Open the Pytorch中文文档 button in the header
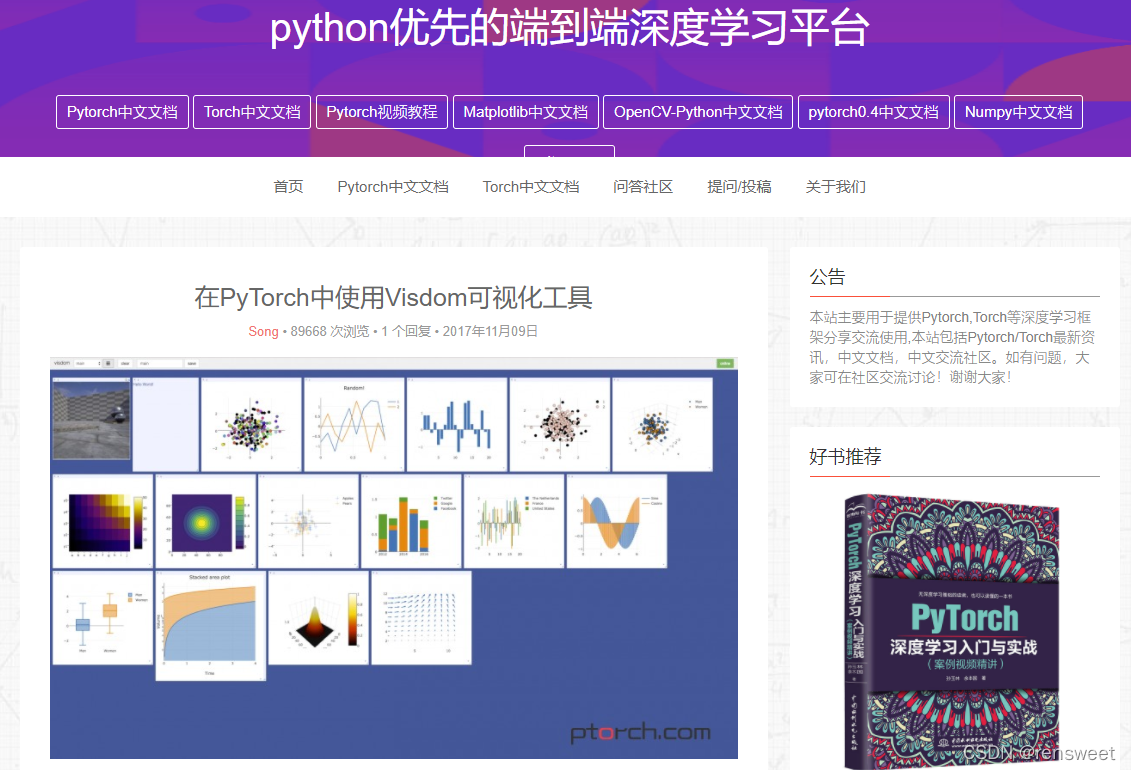1131x770 pixels. click(122, 112)
